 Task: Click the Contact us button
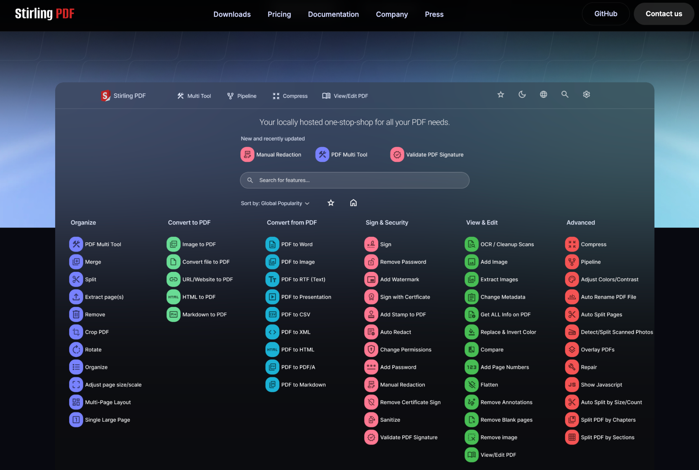(664, 14)
